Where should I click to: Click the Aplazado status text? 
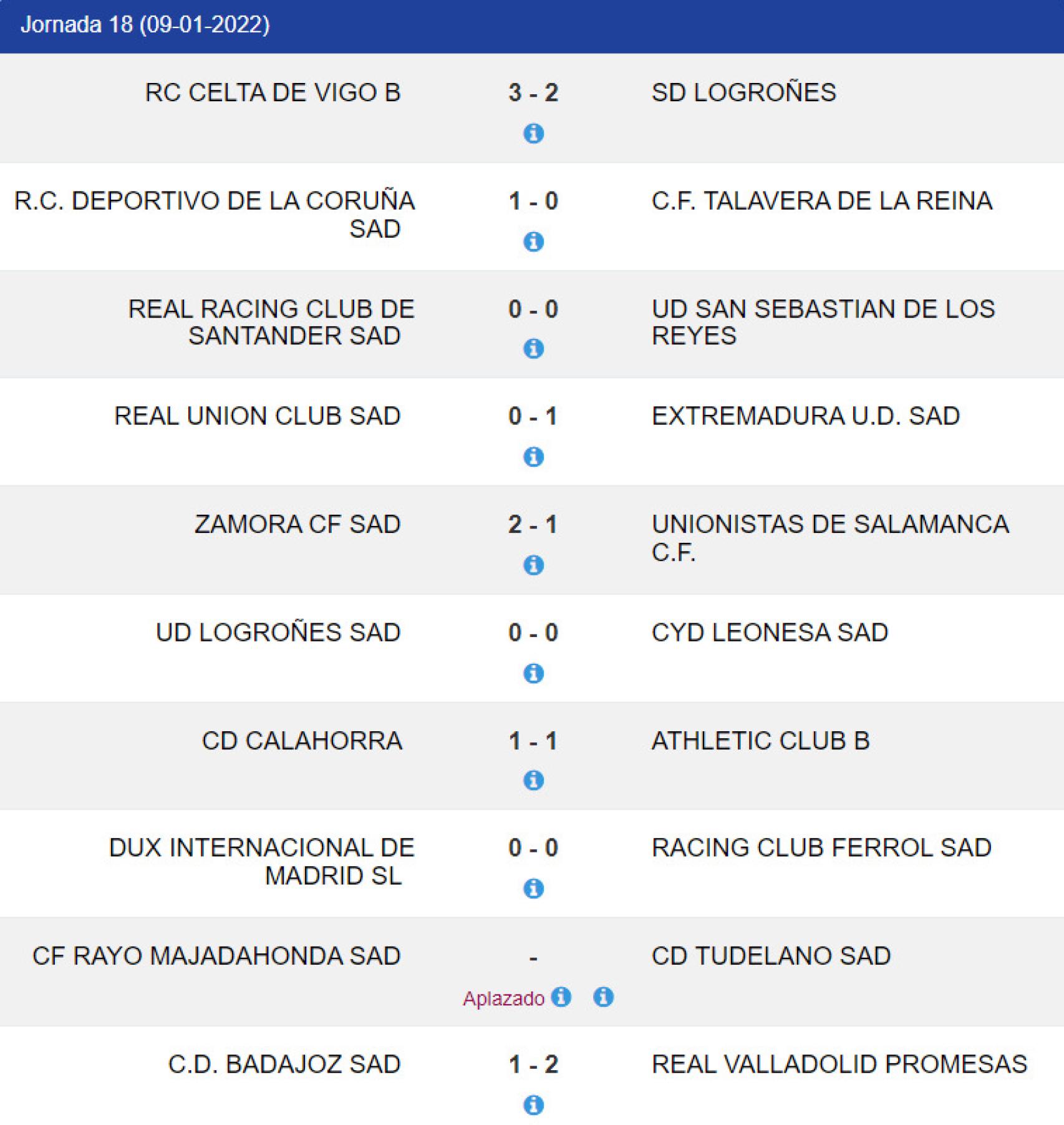pyautogui.click(x=503, y=999)
